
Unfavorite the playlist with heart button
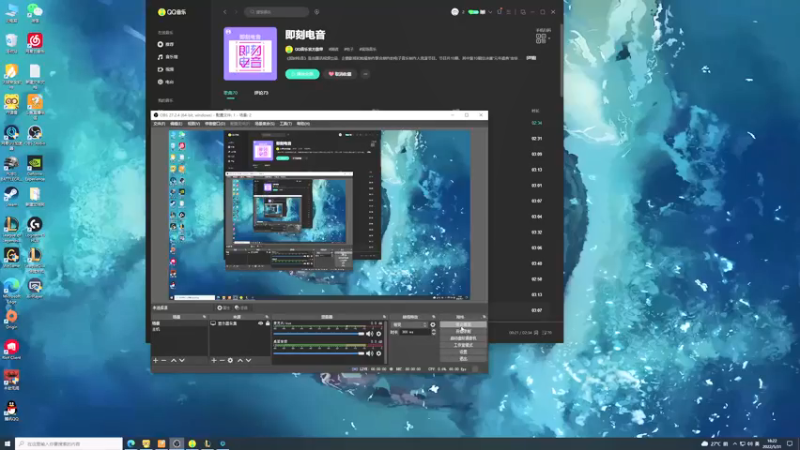[340, 74]
